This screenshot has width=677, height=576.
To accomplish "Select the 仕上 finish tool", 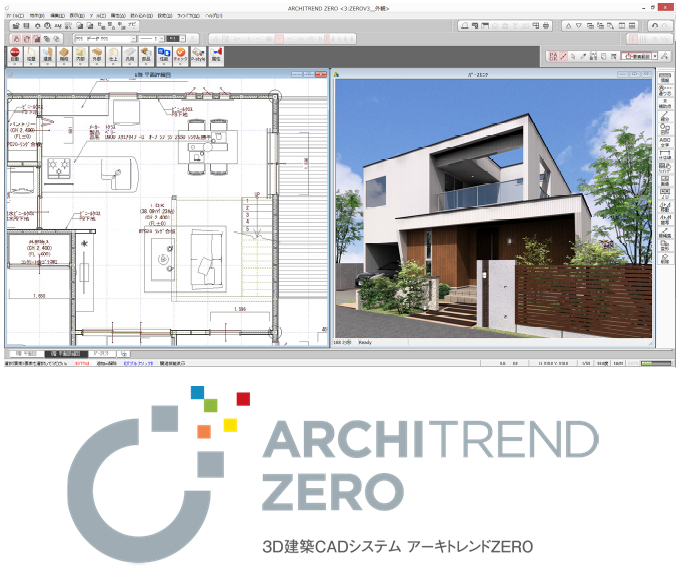I will pyautogui.click(x=113, y=55).
